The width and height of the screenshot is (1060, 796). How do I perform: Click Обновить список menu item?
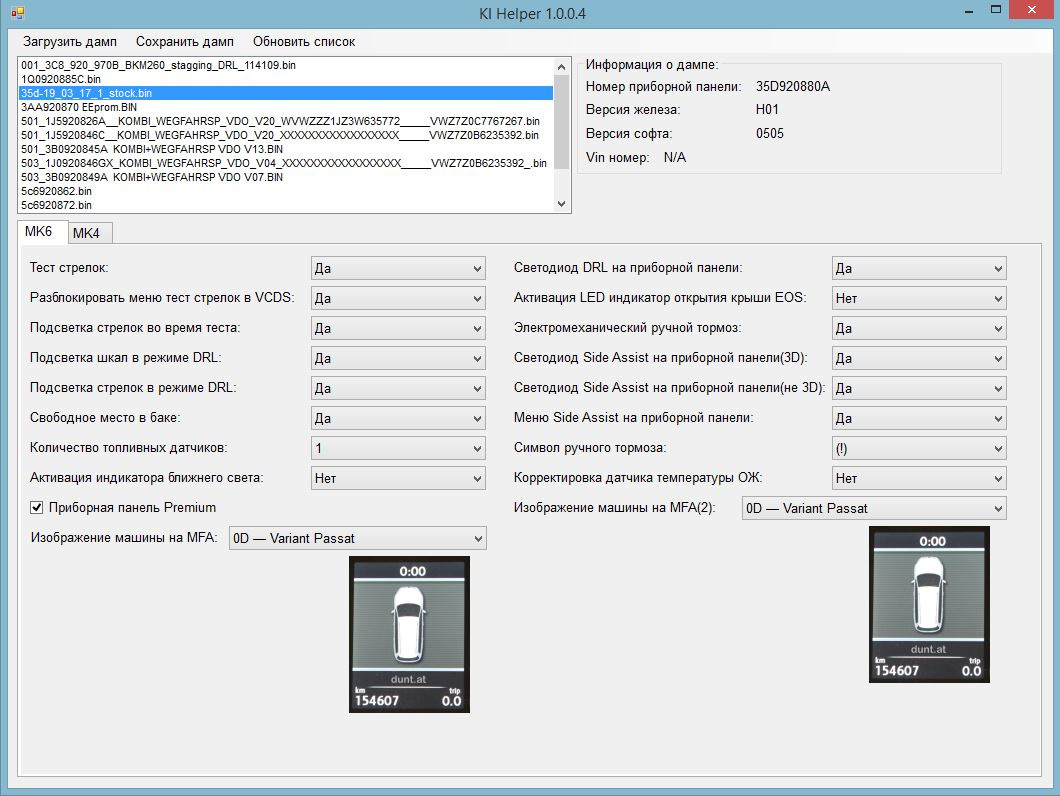click(304, 42)
